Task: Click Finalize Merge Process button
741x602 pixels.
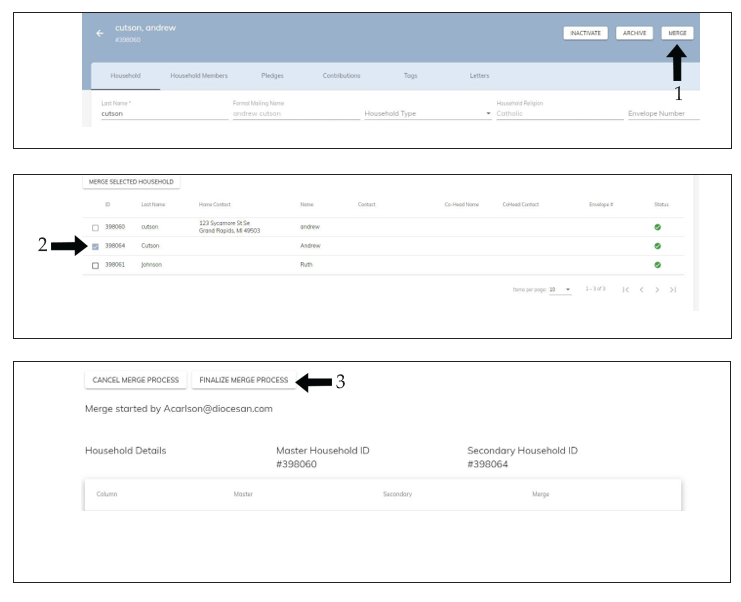Action: (x=243, y=380)
